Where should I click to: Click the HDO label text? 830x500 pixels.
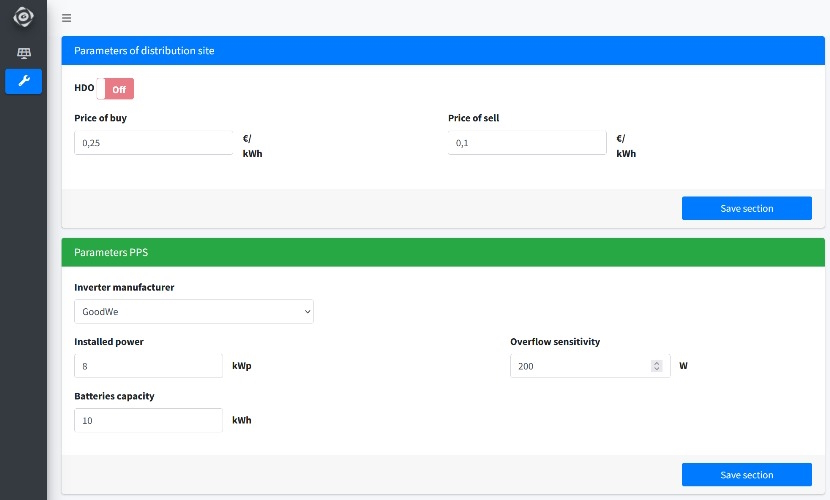[84, 88]
